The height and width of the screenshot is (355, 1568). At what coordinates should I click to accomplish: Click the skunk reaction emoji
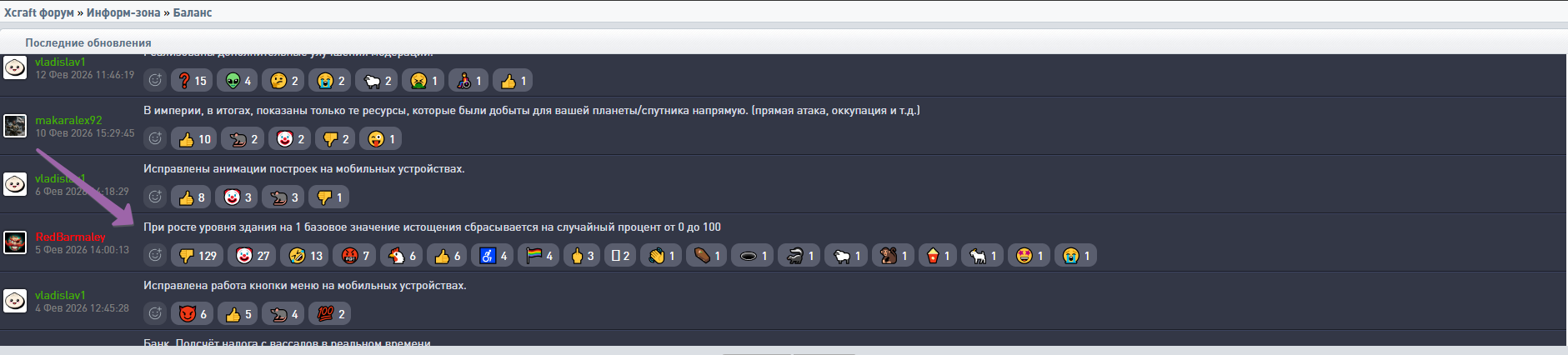tap(799, 256)
